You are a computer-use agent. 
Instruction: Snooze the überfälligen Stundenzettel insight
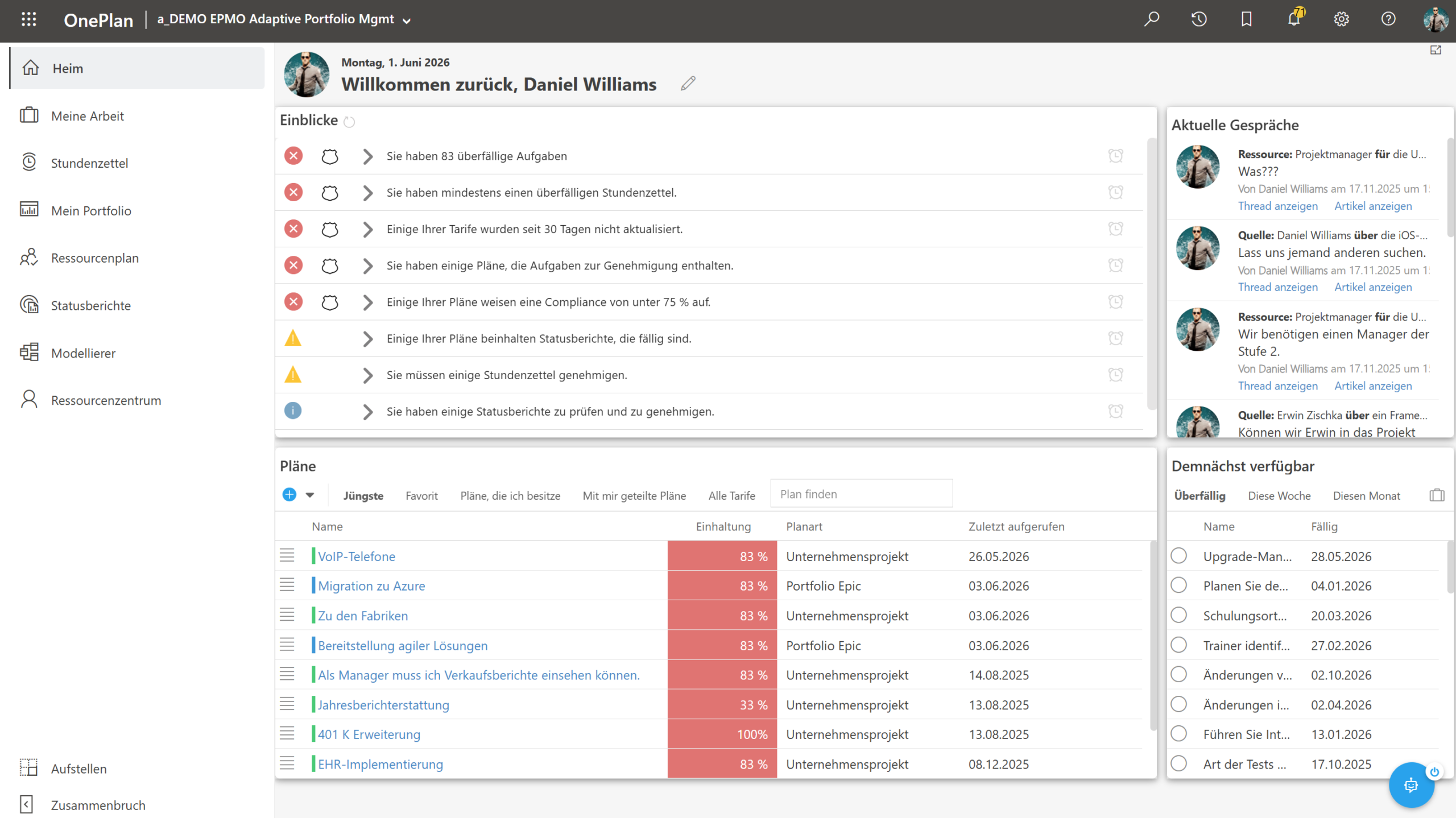(1116, 192)
